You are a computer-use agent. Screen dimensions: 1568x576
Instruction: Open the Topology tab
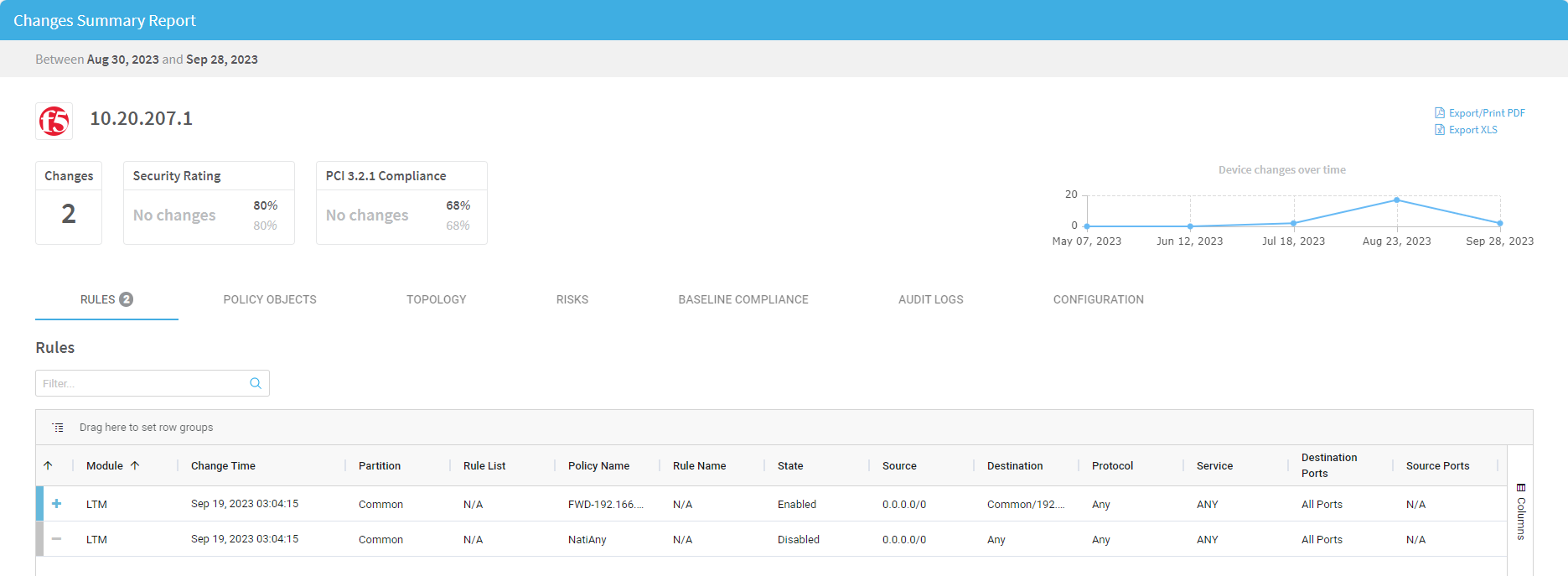coord(436,299)
